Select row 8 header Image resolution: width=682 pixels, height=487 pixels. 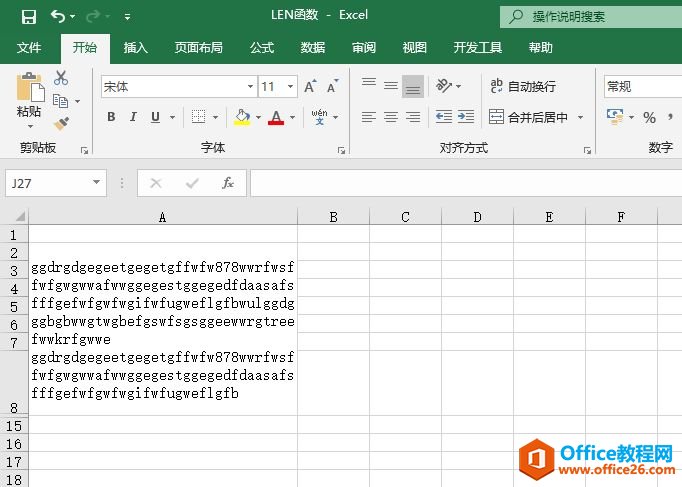pyautogui.click(x=14, y=382)
